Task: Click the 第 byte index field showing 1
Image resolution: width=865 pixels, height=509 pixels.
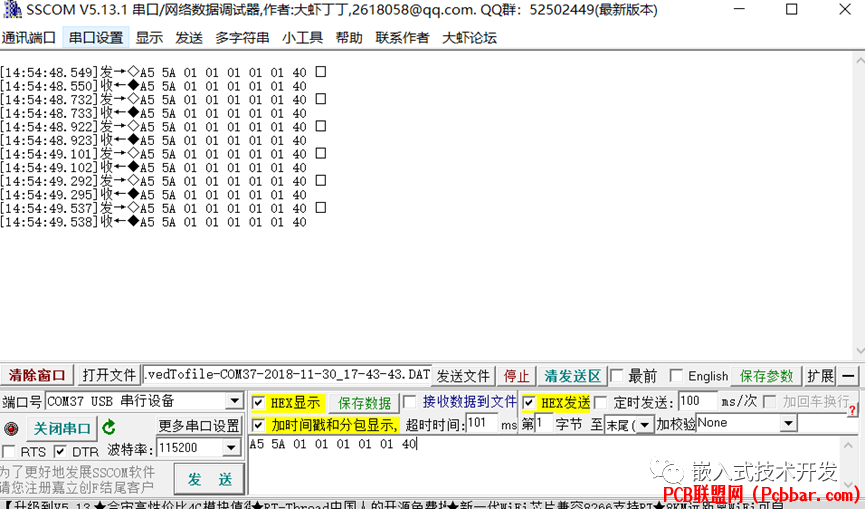Action: click(543, 424)
